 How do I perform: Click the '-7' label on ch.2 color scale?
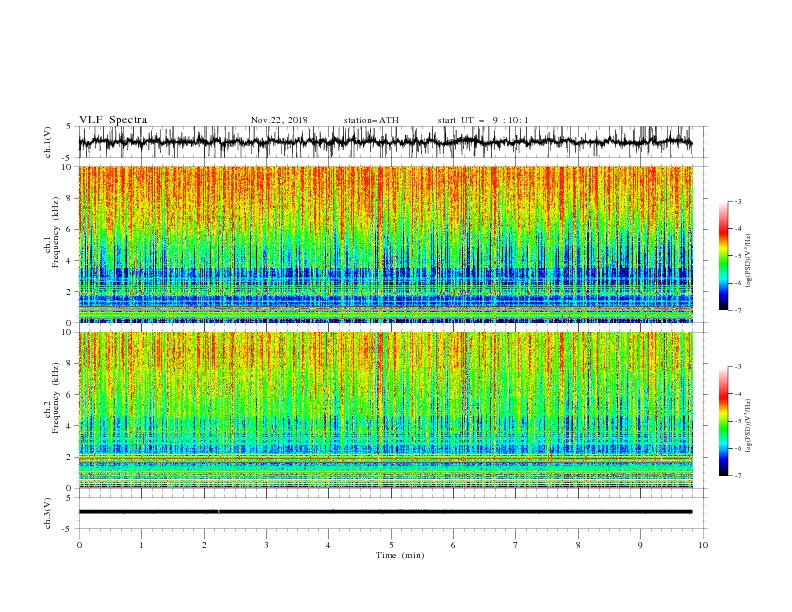point(738,476)
